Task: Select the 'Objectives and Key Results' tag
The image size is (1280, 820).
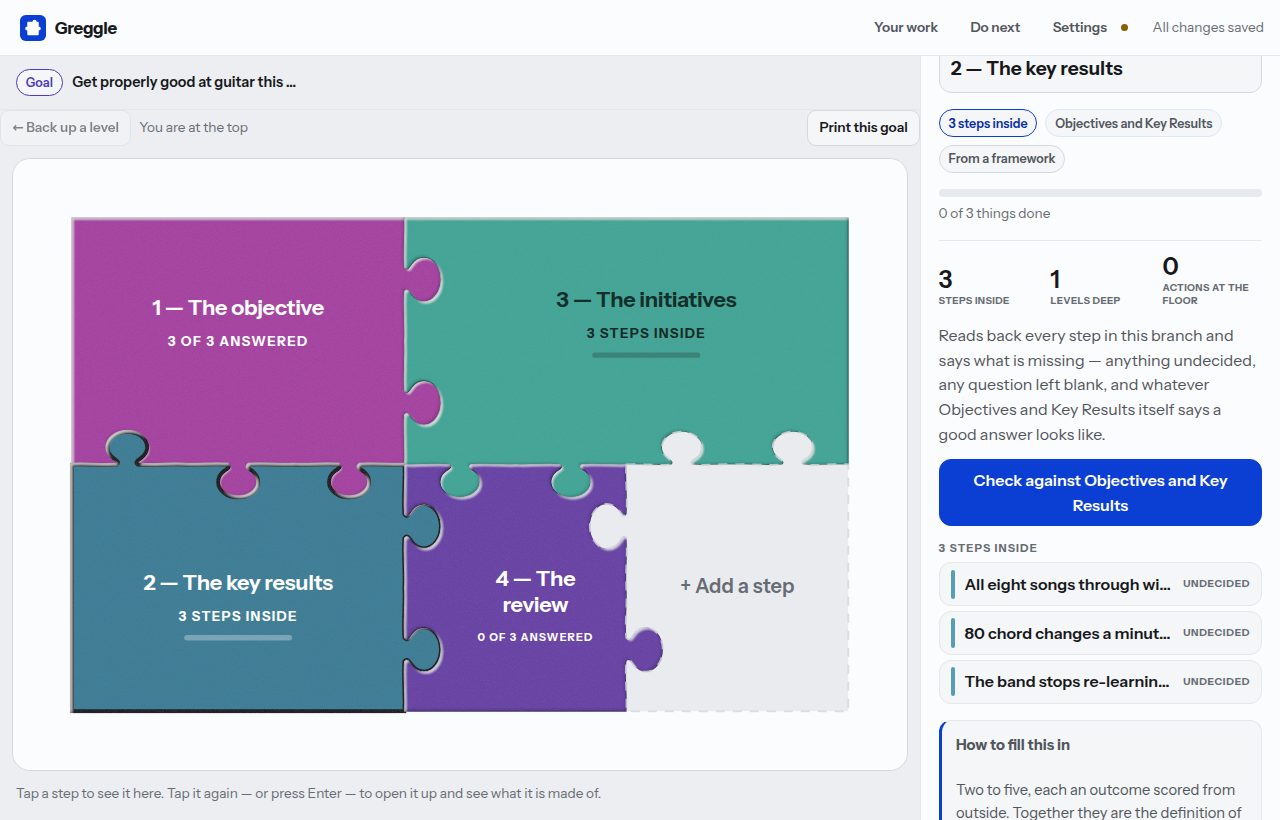Action: [1133, 123]
